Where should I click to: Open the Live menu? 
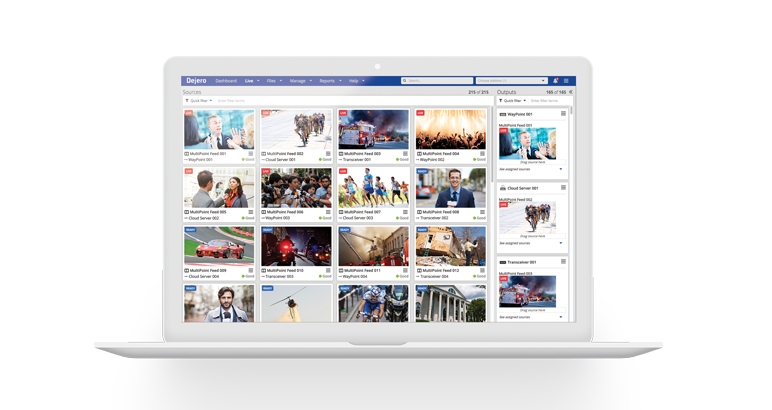252,80
